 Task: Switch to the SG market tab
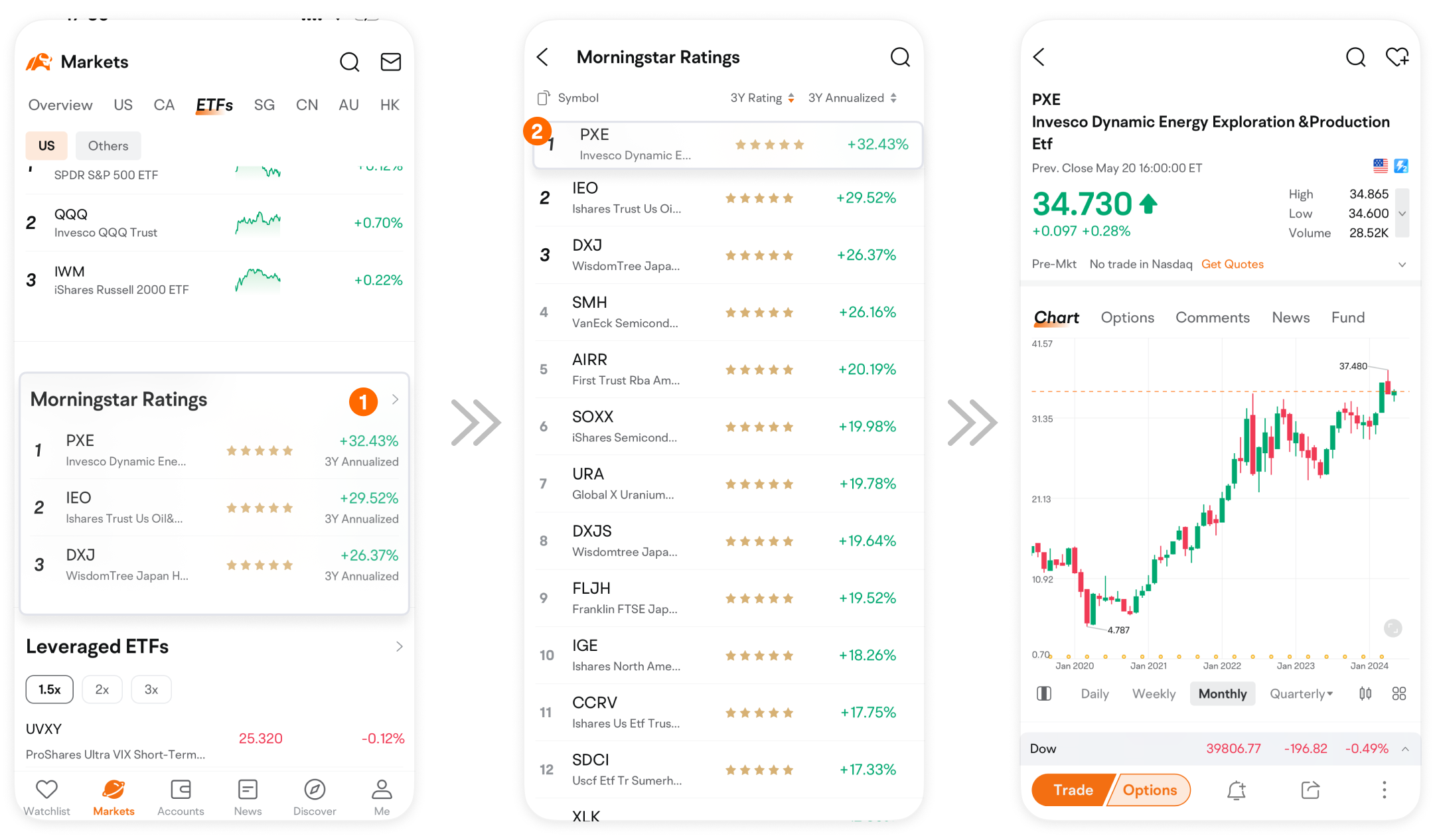coord(264,105)
